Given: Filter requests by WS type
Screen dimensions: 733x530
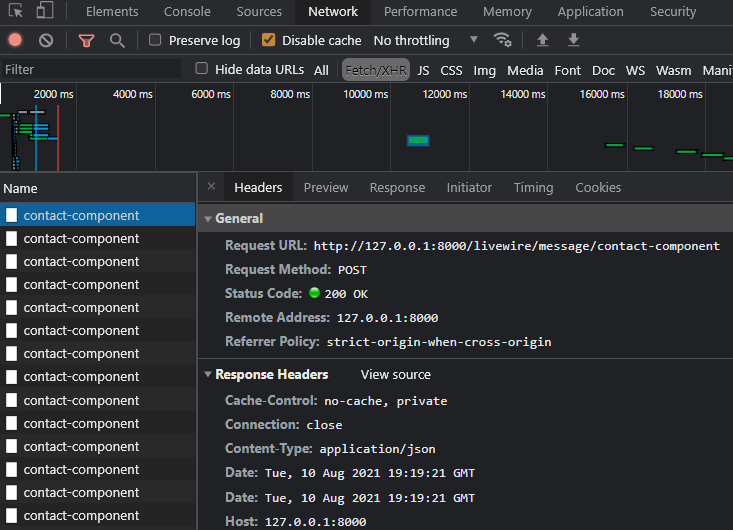Looking at the screenshot, I should pos(635,71).
